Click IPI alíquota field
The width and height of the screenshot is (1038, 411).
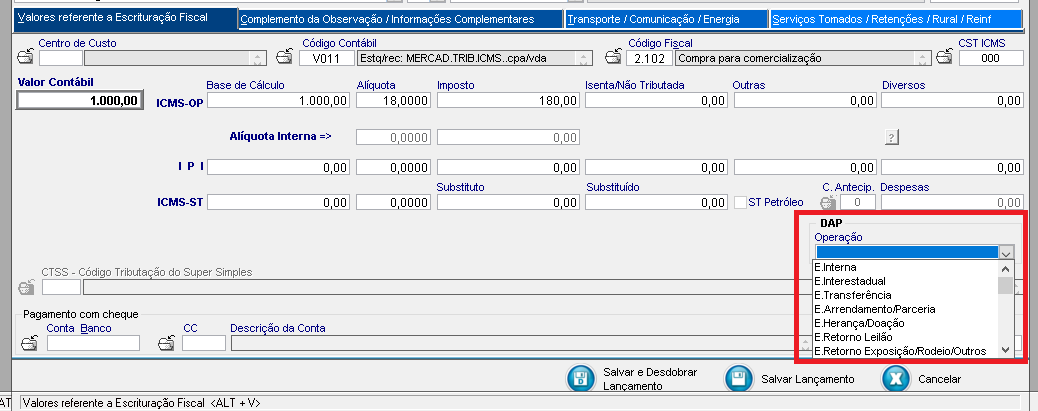pyautogui.click(x=394, y=168)
